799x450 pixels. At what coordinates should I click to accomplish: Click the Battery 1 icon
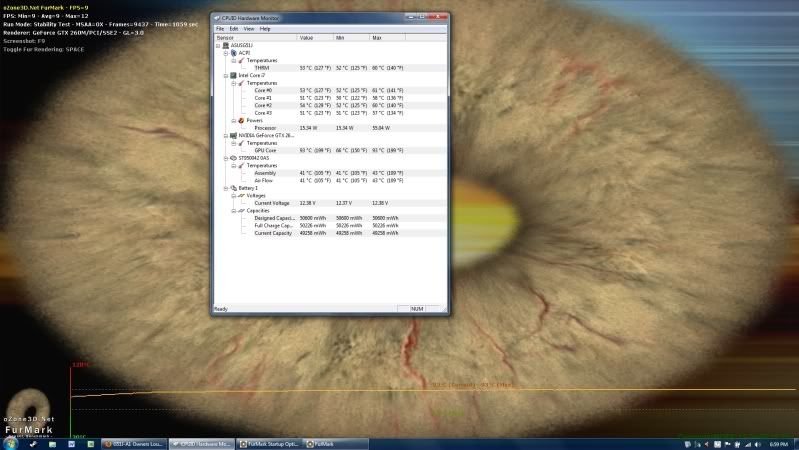pos(233,189)
